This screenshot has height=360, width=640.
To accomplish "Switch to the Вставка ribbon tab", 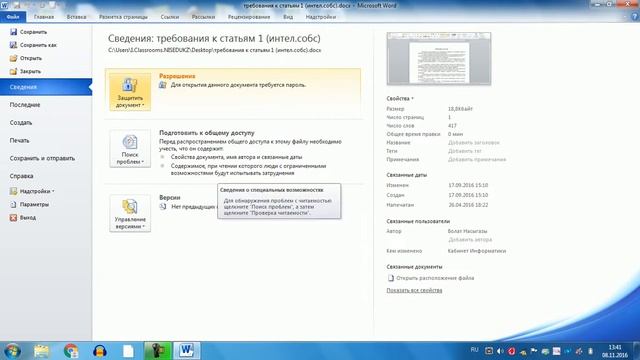I will point(76,17).
